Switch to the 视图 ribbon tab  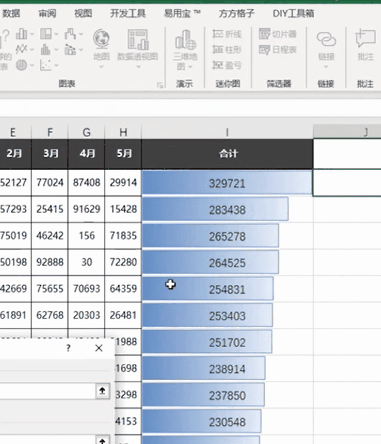(83, 13)
